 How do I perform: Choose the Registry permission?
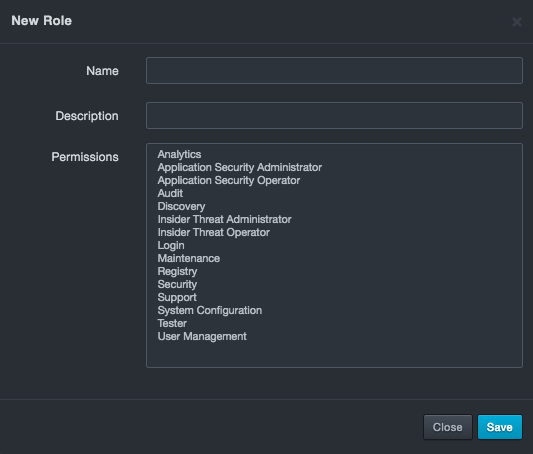177,271
